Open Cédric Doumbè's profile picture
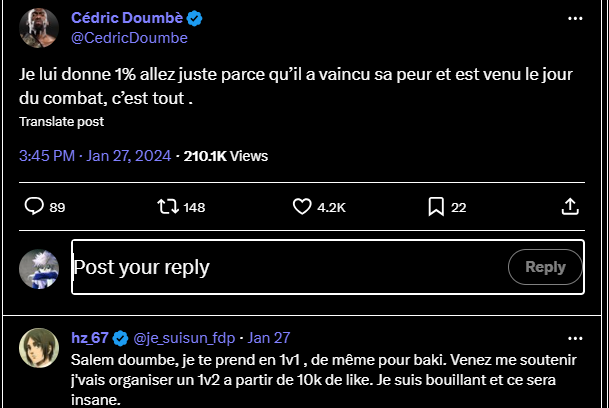 pyautogui.click(x=39, y=29)
